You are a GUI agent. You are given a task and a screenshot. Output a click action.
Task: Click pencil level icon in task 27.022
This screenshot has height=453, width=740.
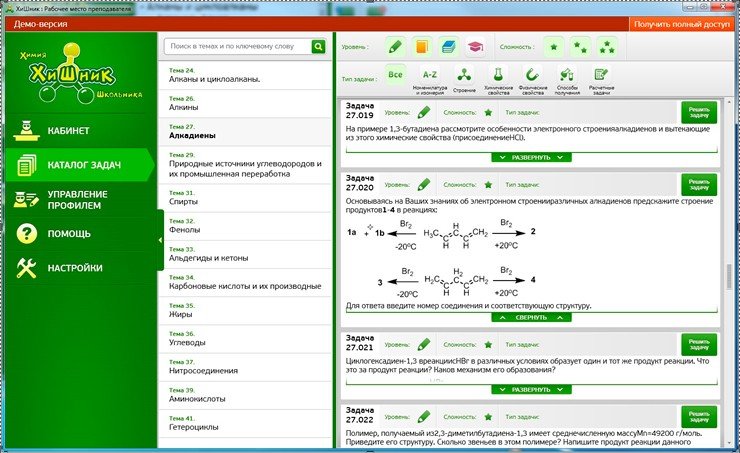424,417
